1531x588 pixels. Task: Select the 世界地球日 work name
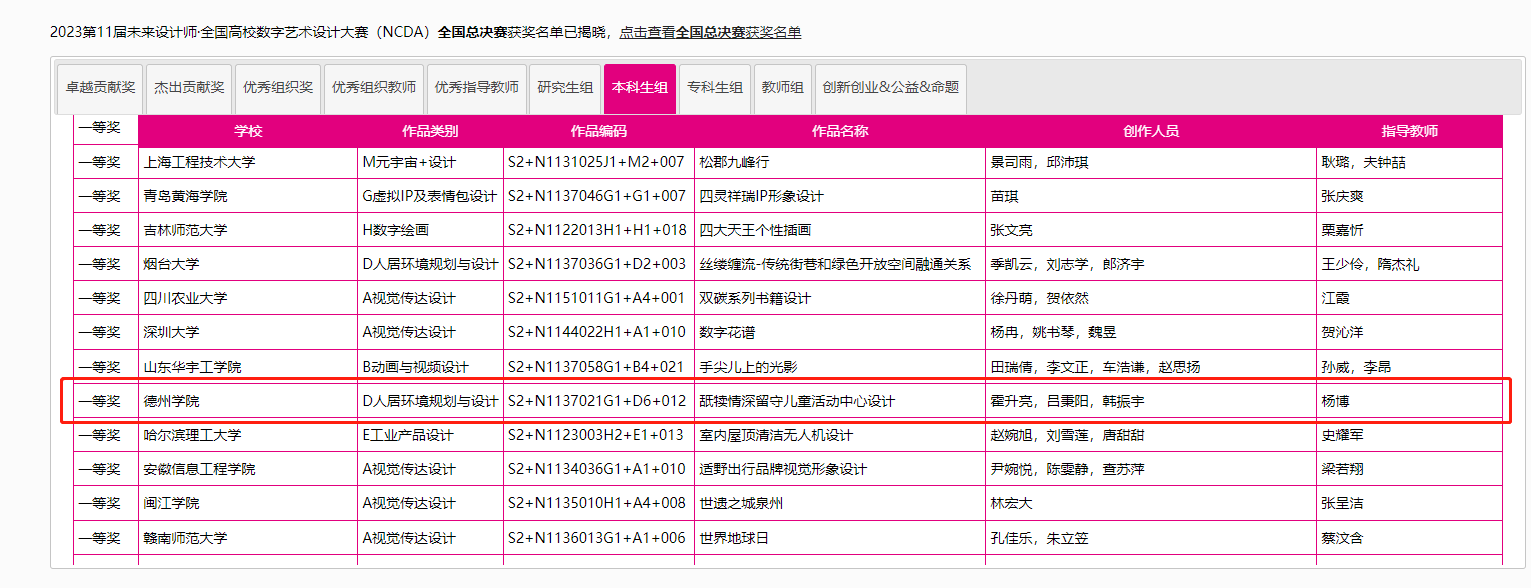click(734, 538)
